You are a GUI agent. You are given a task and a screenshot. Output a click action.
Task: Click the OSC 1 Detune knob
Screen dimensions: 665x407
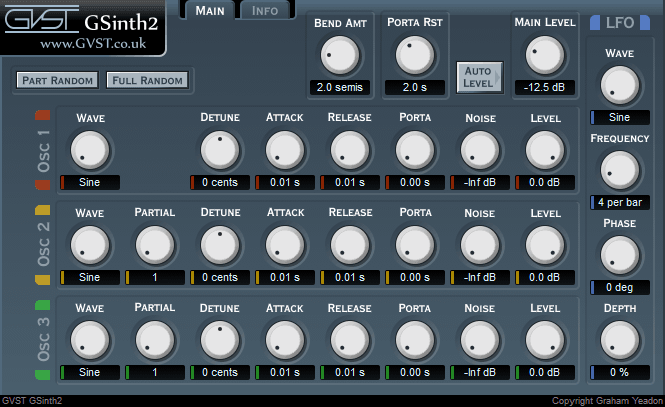coord(220,150)
